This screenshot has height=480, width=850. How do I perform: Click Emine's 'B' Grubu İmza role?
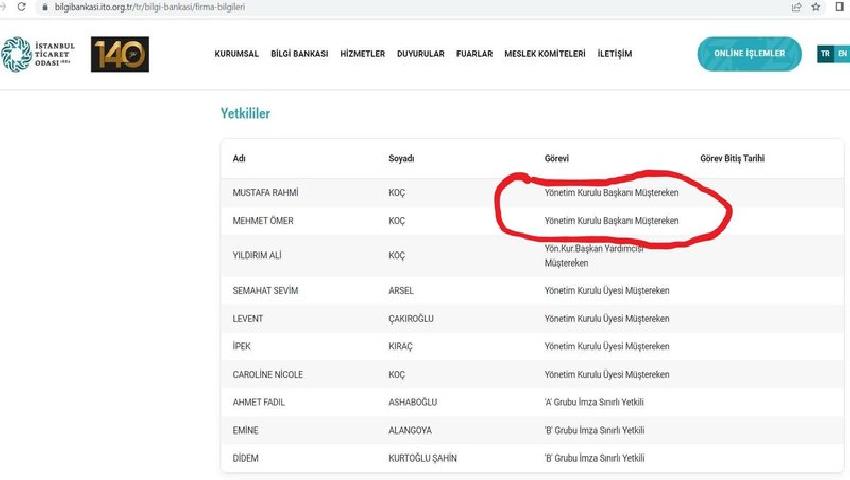594,430
